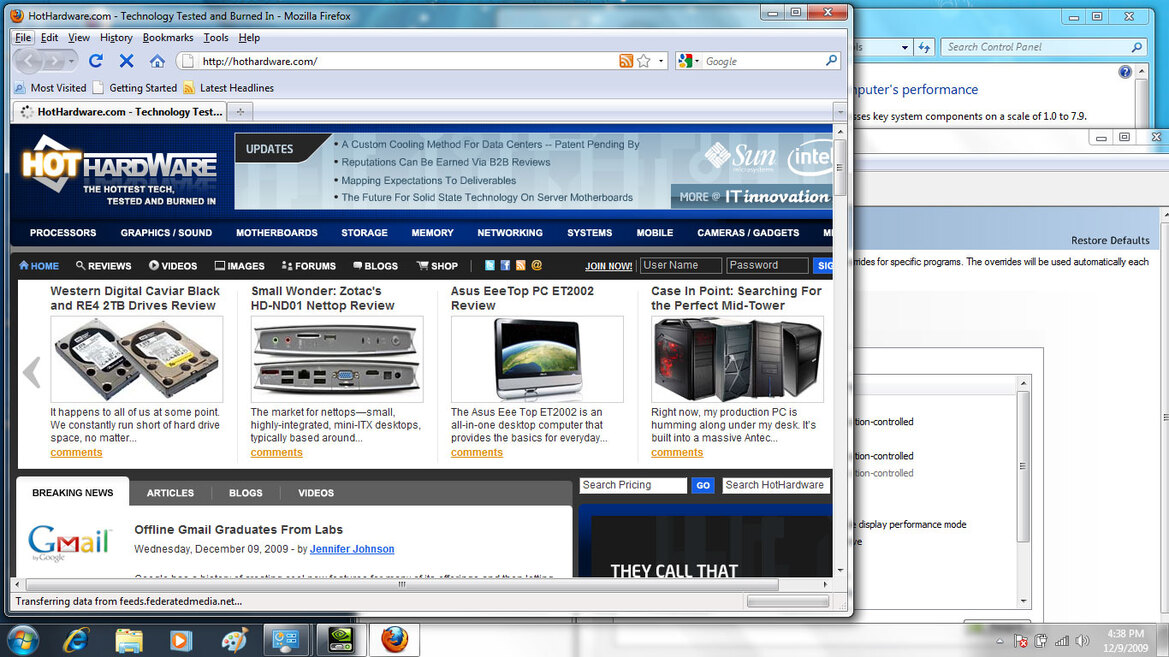Click the page-load progress bar in status bar

(788, 601)
